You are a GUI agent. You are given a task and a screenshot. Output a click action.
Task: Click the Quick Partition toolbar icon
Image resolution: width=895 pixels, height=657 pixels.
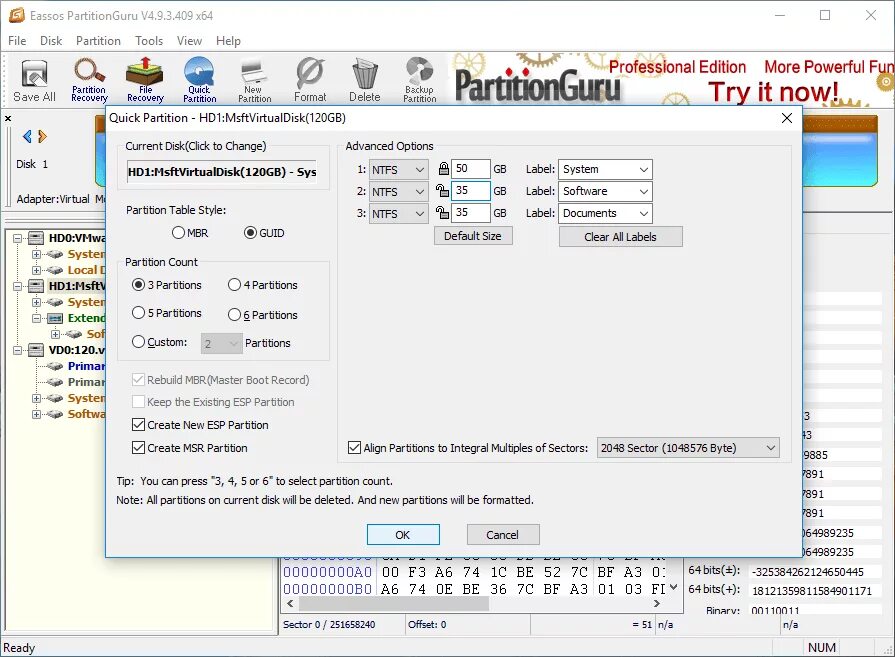(199, 80)
